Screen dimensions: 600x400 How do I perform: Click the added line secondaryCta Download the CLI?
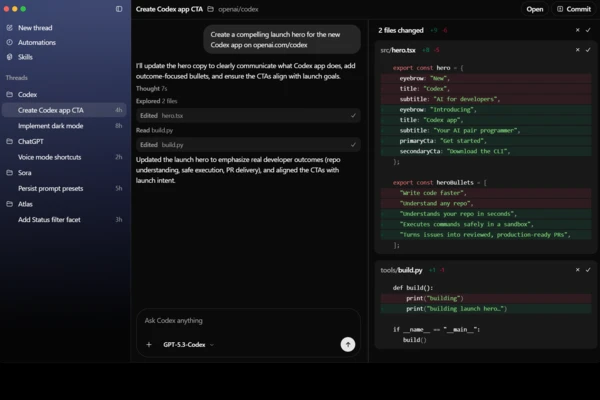click(486, 151)
